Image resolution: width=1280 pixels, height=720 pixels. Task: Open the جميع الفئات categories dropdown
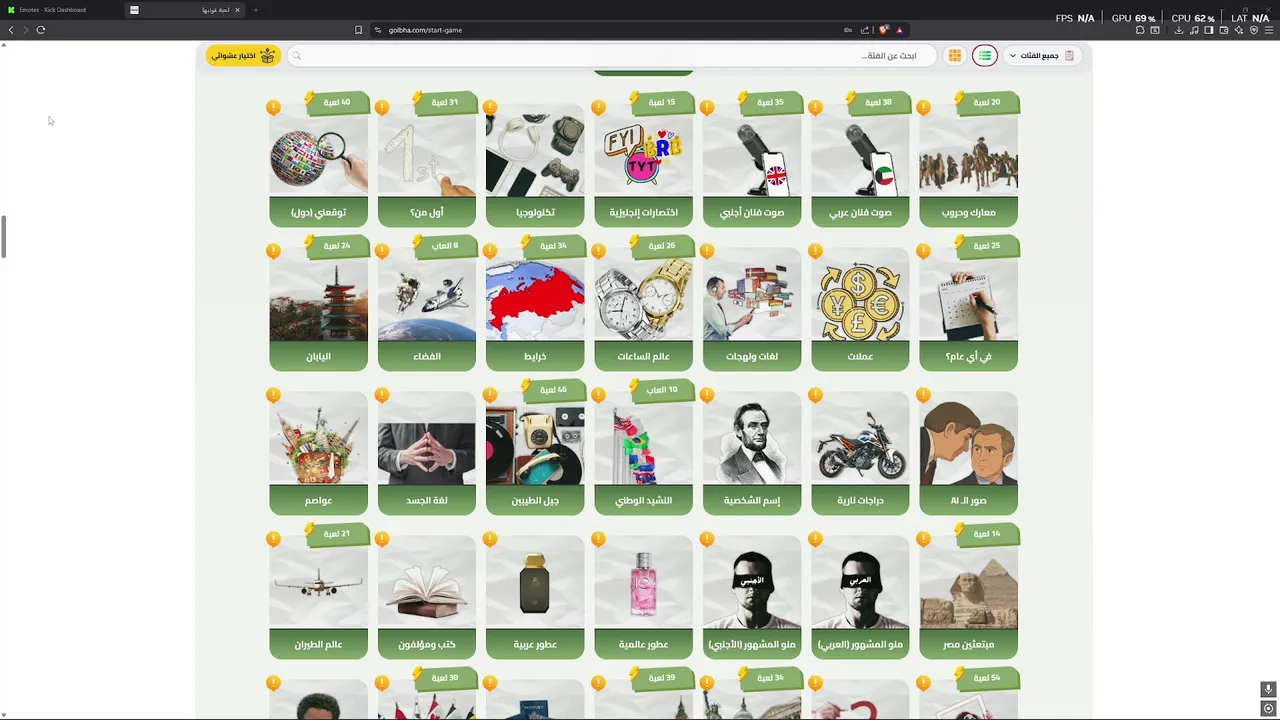click(x=1042, y=56)
